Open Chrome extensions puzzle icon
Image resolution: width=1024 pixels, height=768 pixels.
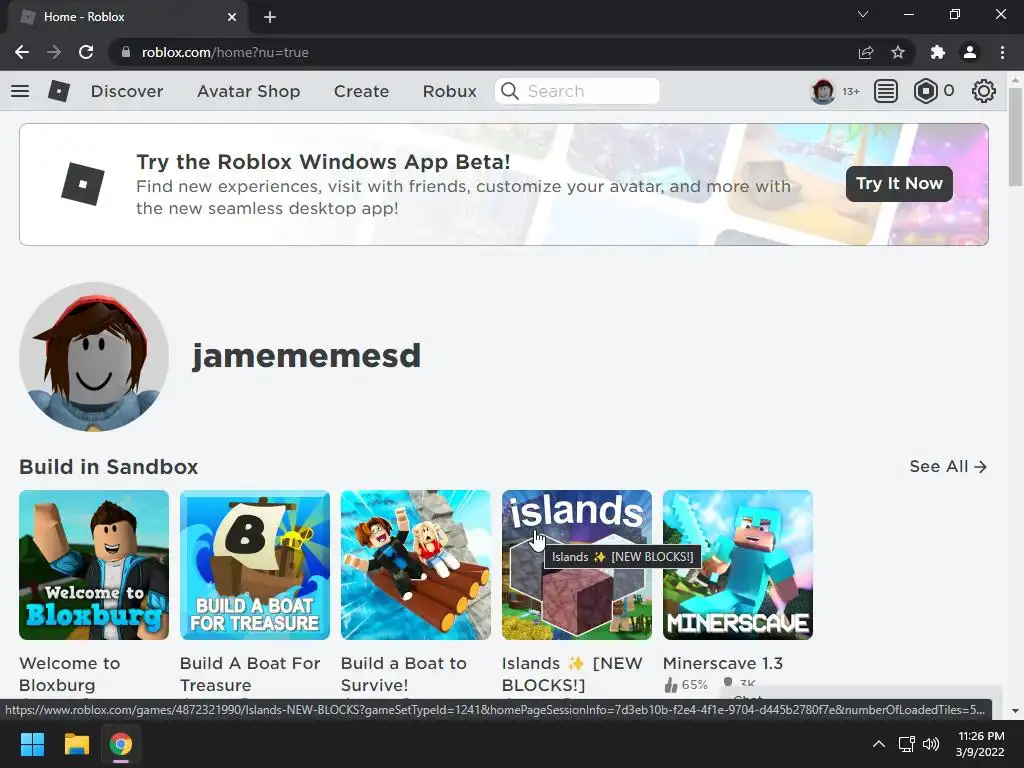938,52
